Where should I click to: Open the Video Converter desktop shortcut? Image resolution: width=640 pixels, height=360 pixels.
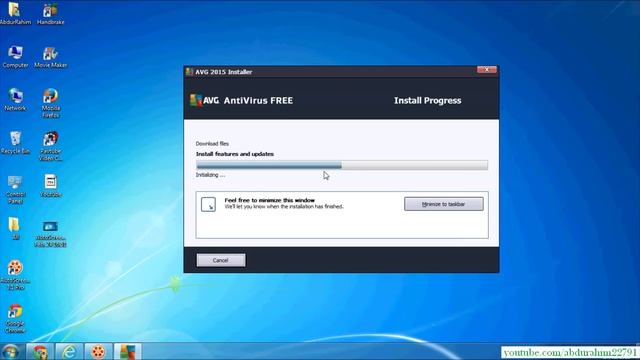tap(51, 146)
